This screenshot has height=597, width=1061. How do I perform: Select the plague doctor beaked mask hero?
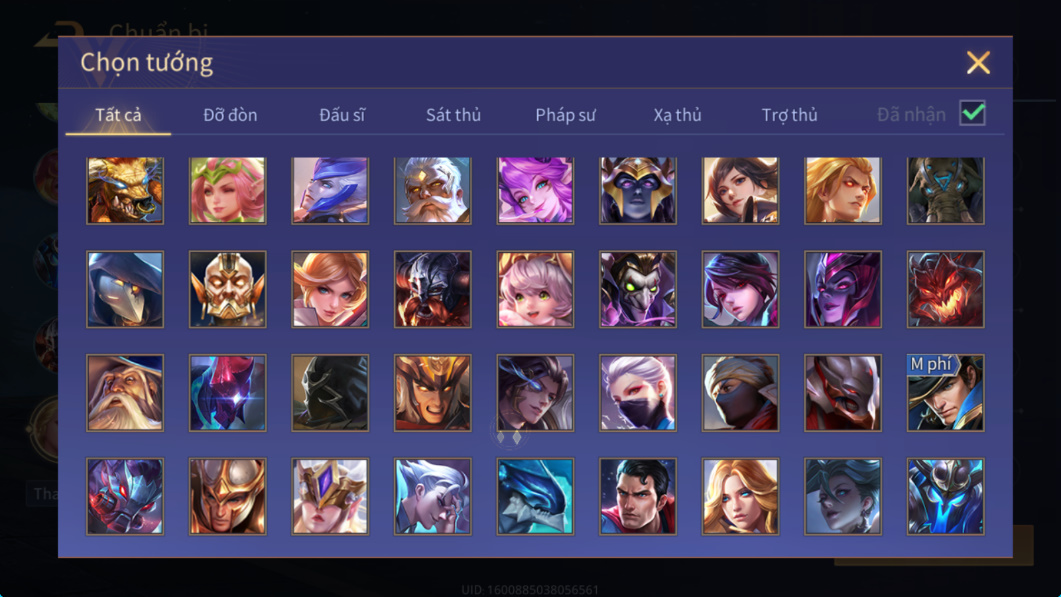(x=125, y=290)
